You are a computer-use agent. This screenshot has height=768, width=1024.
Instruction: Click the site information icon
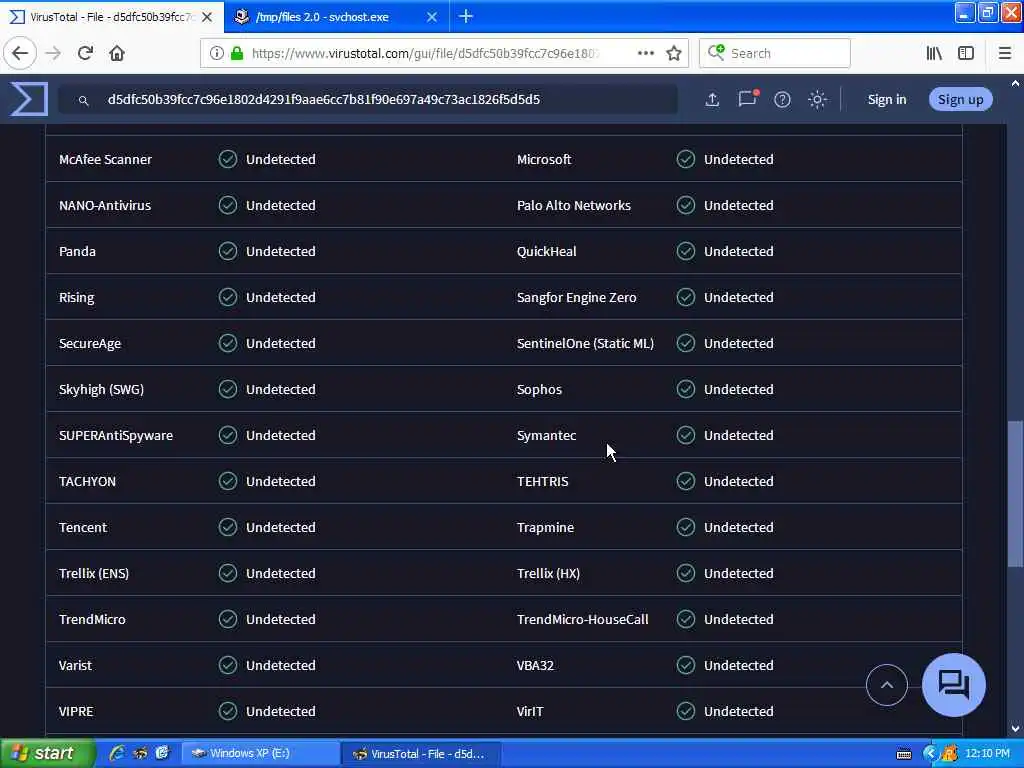point(216,54)
